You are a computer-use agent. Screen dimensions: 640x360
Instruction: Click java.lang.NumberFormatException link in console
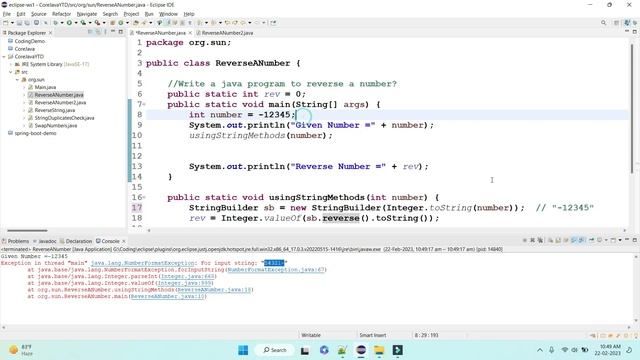point(142,263)
